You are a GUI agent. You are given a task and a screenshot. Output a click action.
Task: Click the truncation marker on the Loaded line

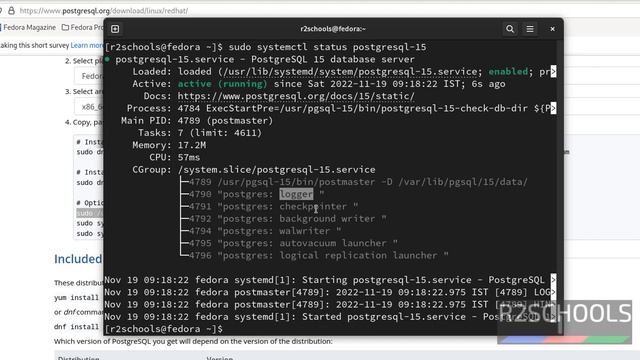553,71
